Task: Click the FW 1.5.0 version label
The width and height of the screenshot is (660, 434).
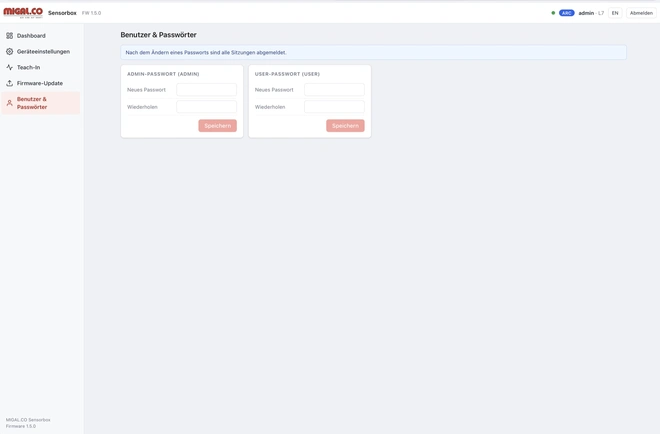Action: 91,13
